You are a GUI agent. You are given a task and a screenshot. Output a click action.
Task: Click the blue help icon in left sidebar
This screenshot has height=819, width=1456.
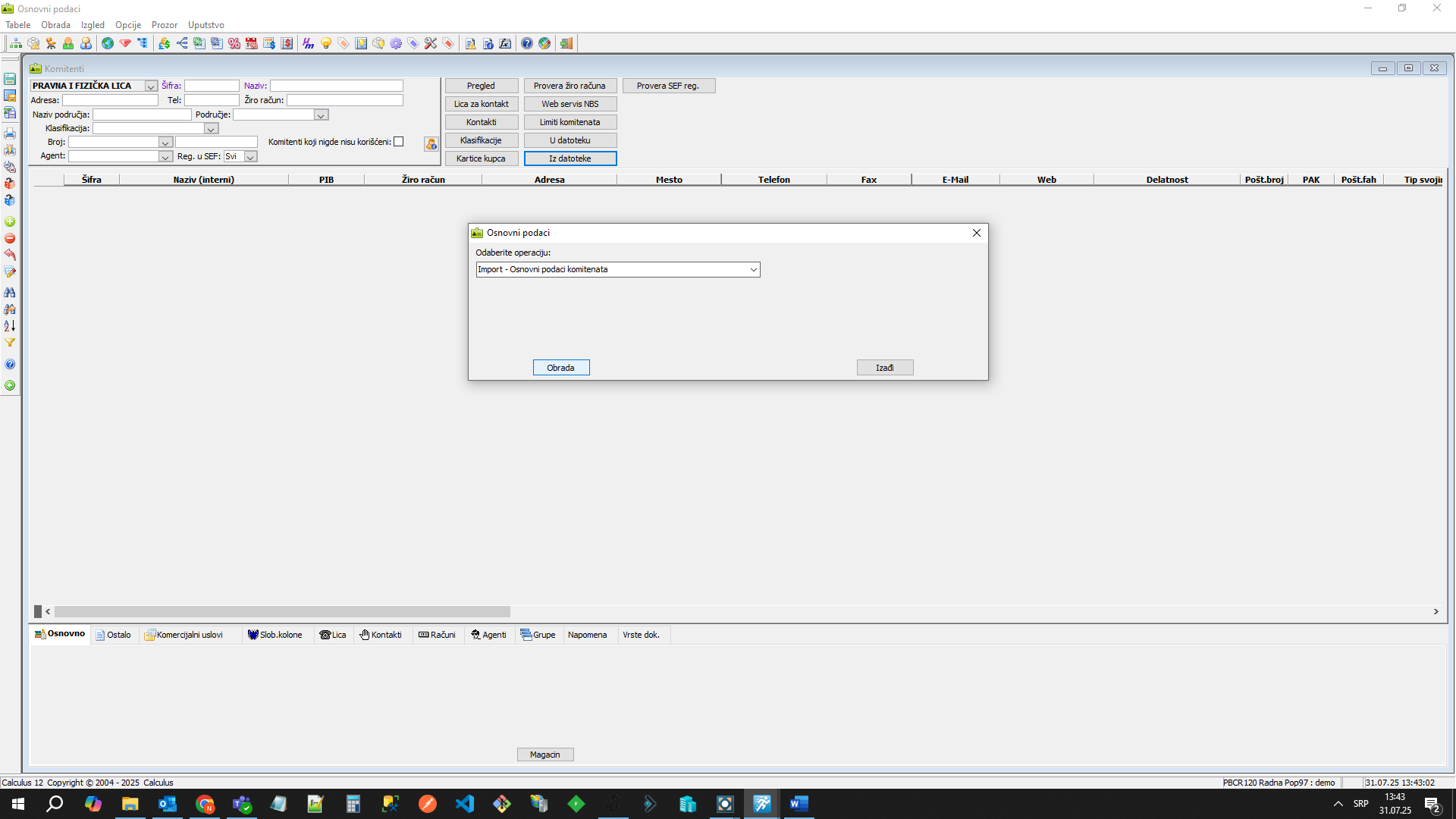pyautogui.click(x=10, y=365)
